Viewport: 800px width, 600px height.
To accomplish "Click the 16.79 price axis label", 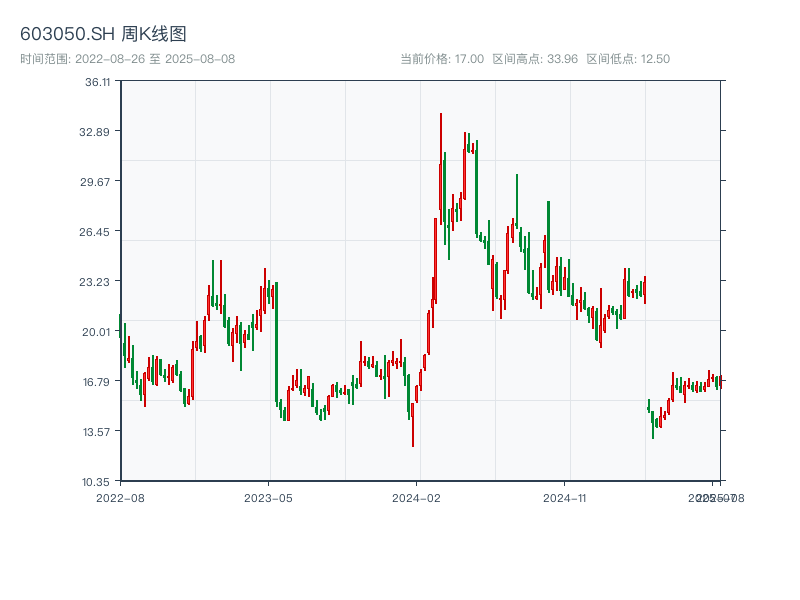I will click(97, 382).
